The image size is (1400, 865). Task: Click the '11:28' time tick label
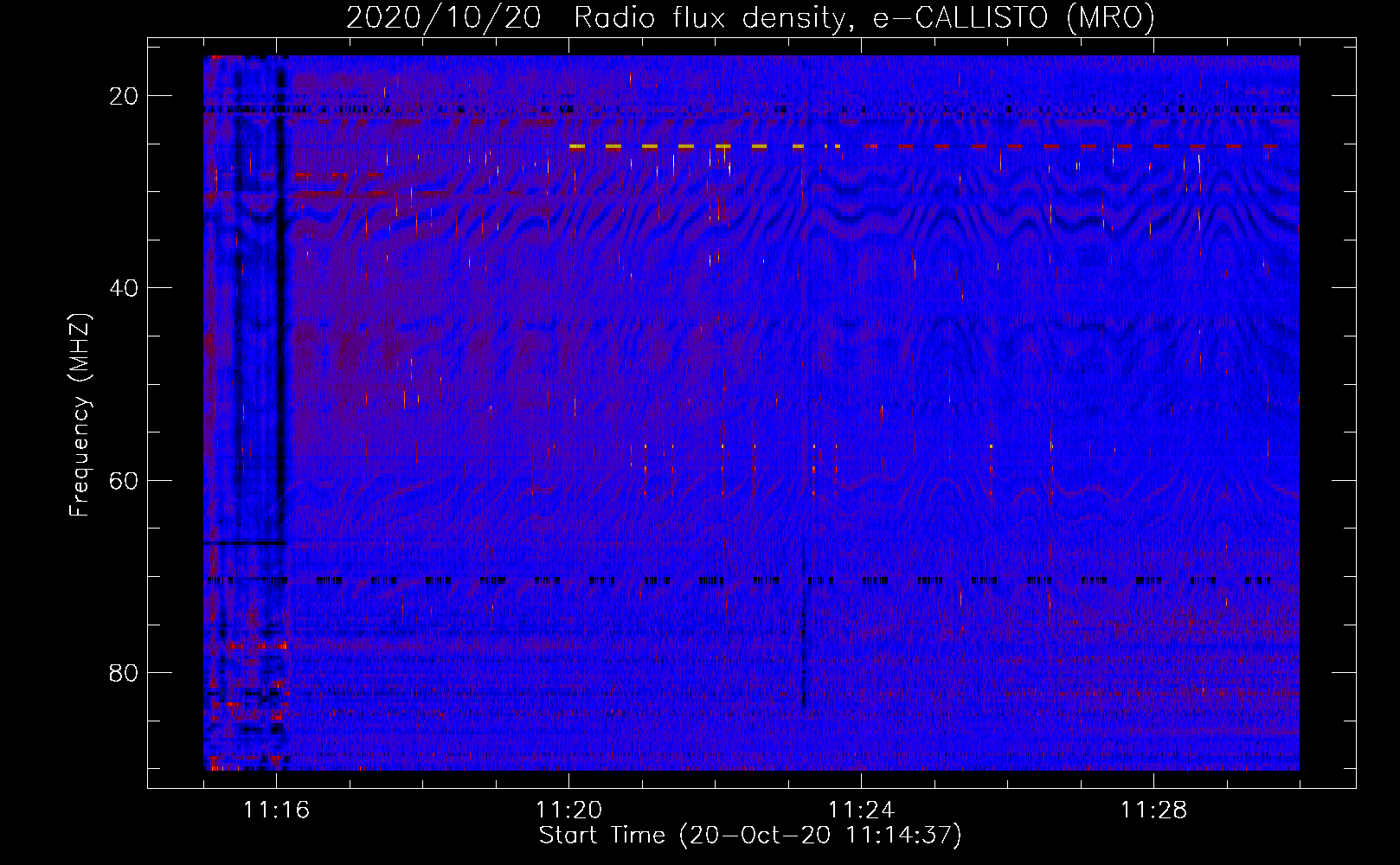point(1153,811)
